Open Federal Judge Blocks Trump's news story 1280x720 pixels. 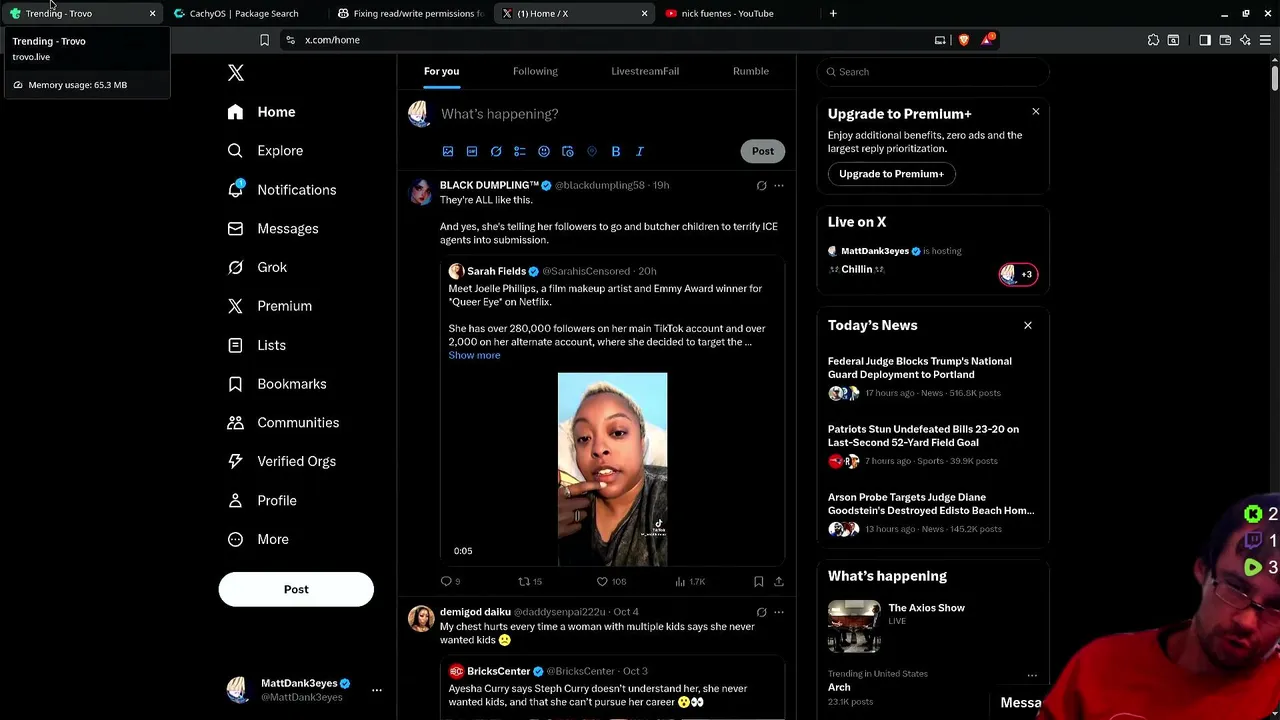932,377
